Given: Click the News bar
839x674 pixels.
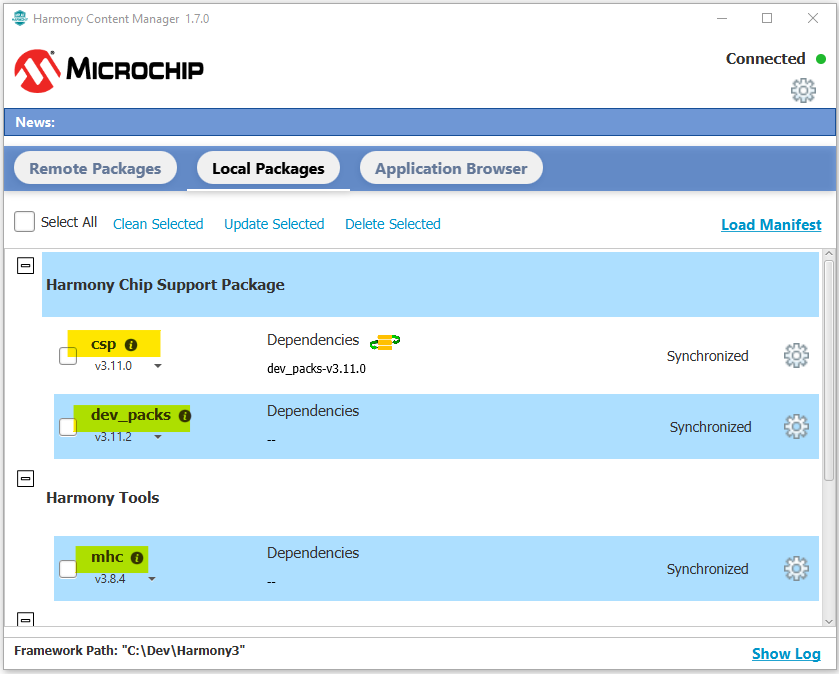Looking at the screenshot, I should (420, 122).
